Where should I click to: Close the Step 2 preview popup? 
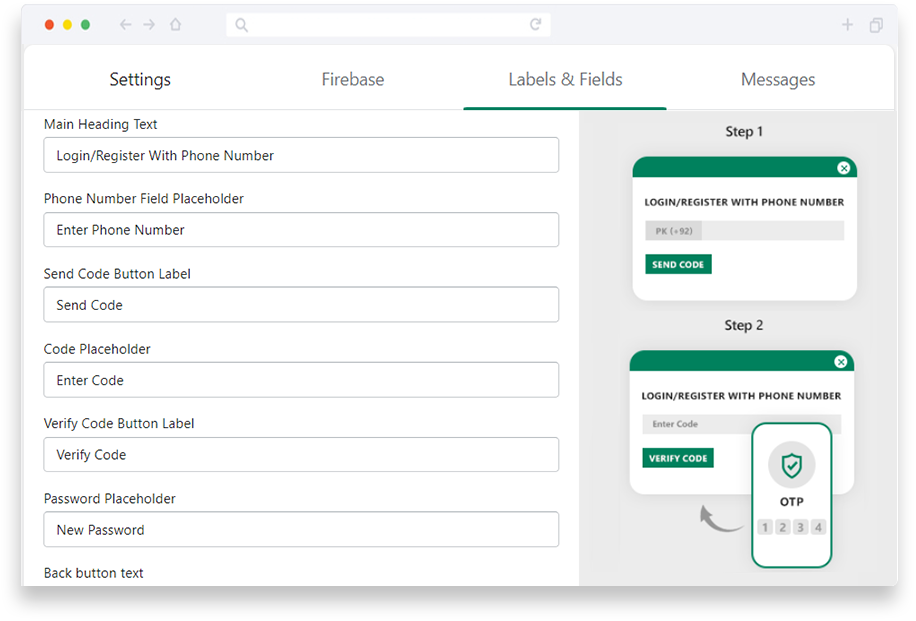(x=840, y=362)
